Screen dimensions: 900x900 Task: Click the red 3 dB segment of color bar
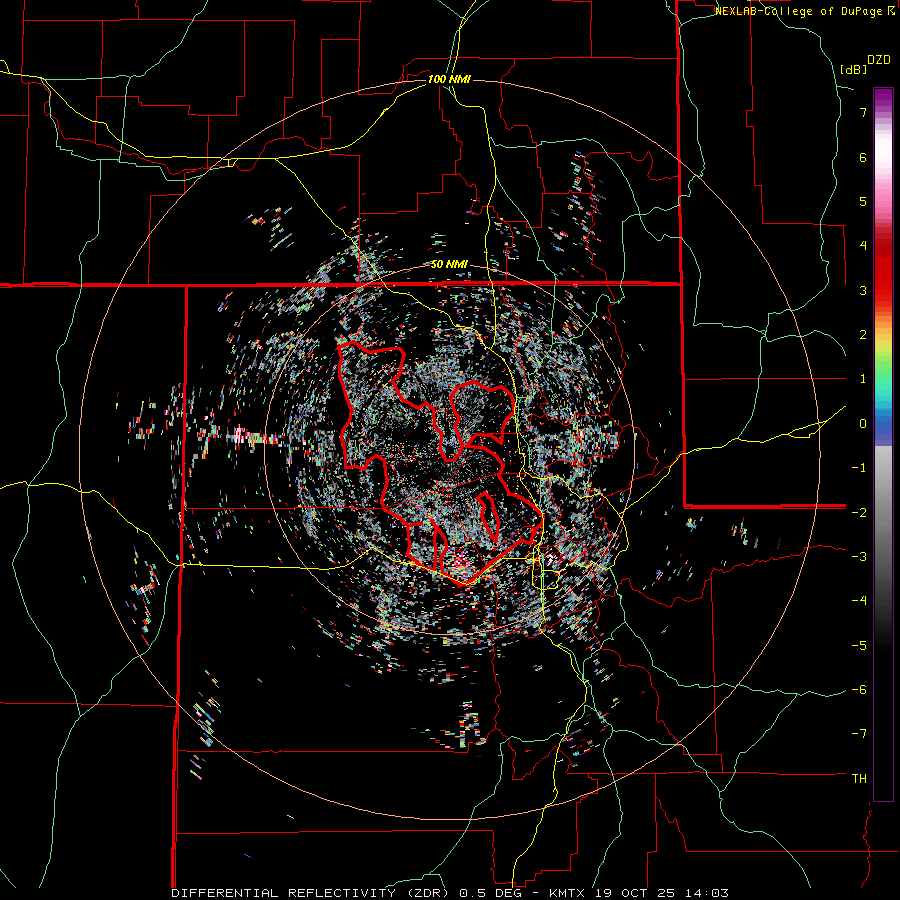[883, 290]
